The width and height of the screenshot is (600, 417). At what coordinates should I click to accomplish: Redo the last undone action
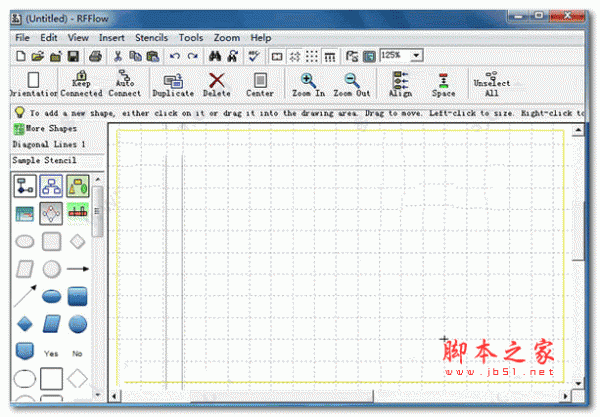[x=192, y=56]
